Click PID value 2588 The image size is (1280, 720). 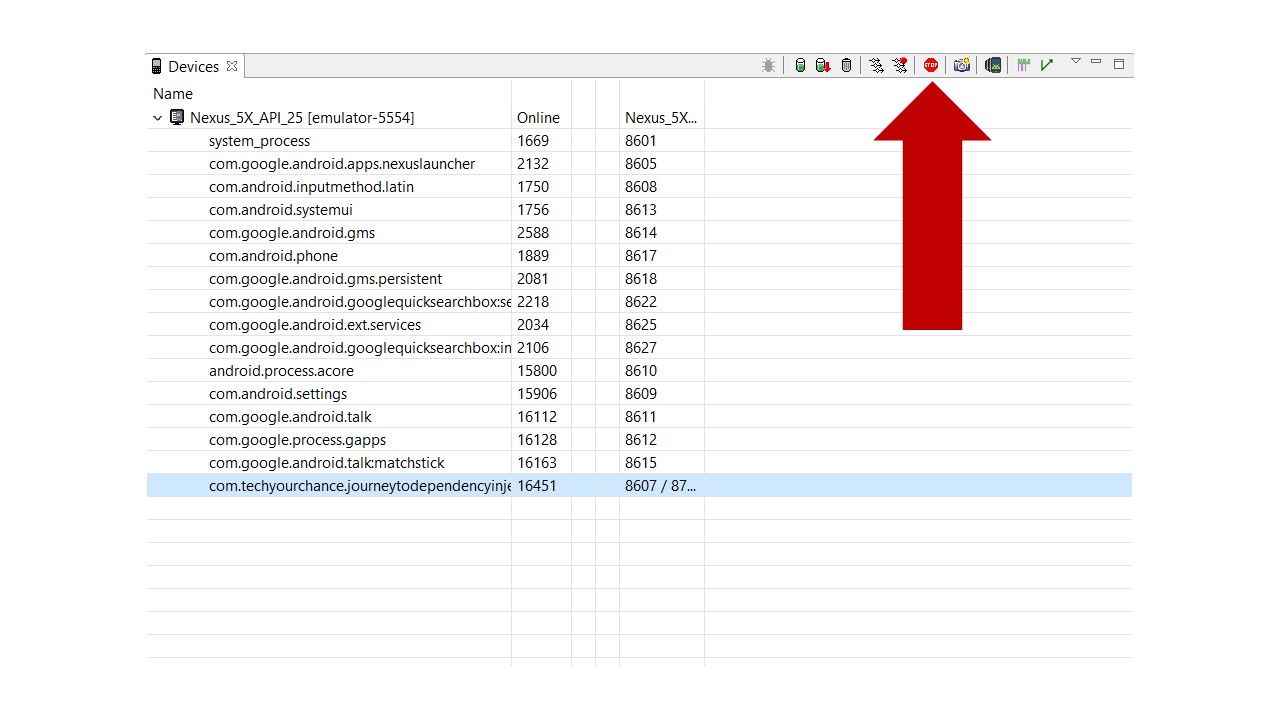(x=533, y=233)
